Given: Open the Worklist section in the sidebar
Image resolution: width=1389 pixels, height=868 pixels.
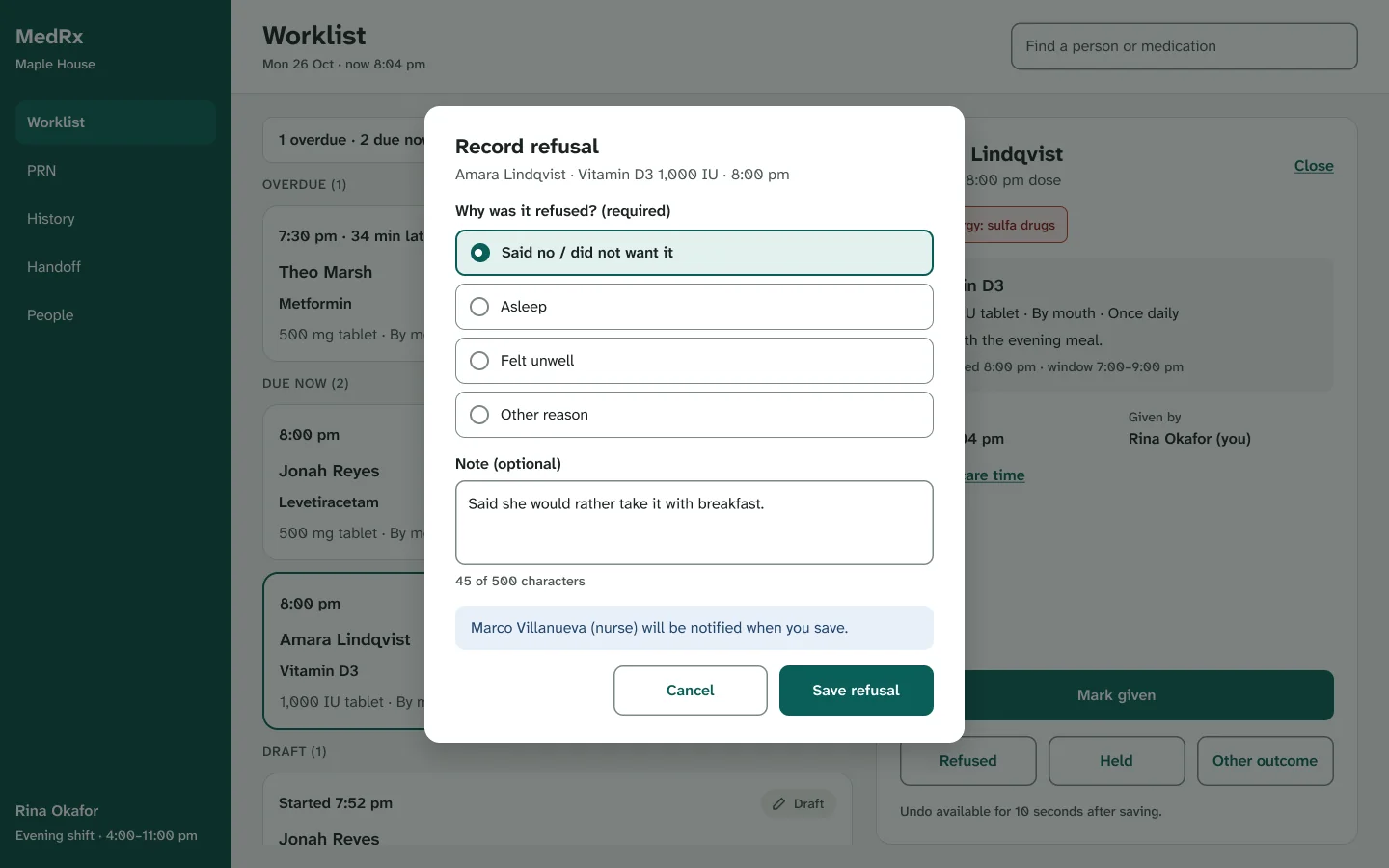Looking at the screenshot, I should pyautogui.click(x=116, y=122).
